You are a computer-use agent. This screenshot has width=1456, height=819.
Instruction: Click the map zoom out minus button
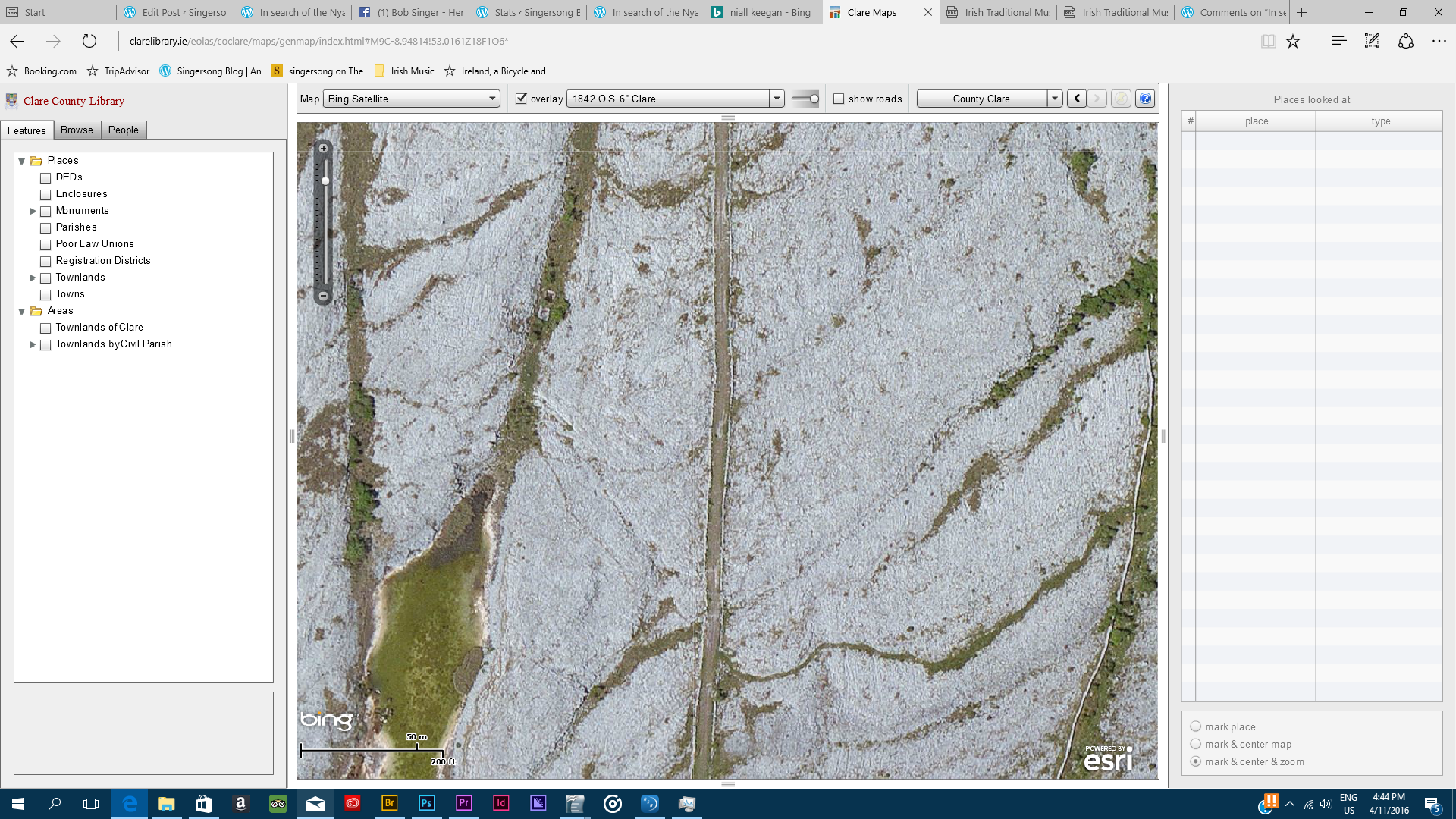(323, 296)
